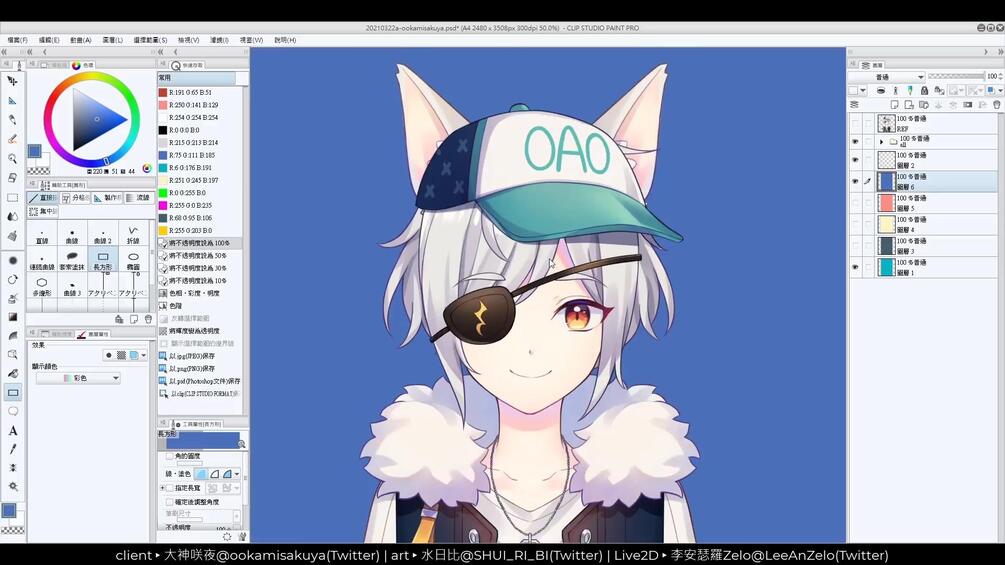Open the 檔案(F) menu
The image size is (1005, 565).
[x=17, y=40]
